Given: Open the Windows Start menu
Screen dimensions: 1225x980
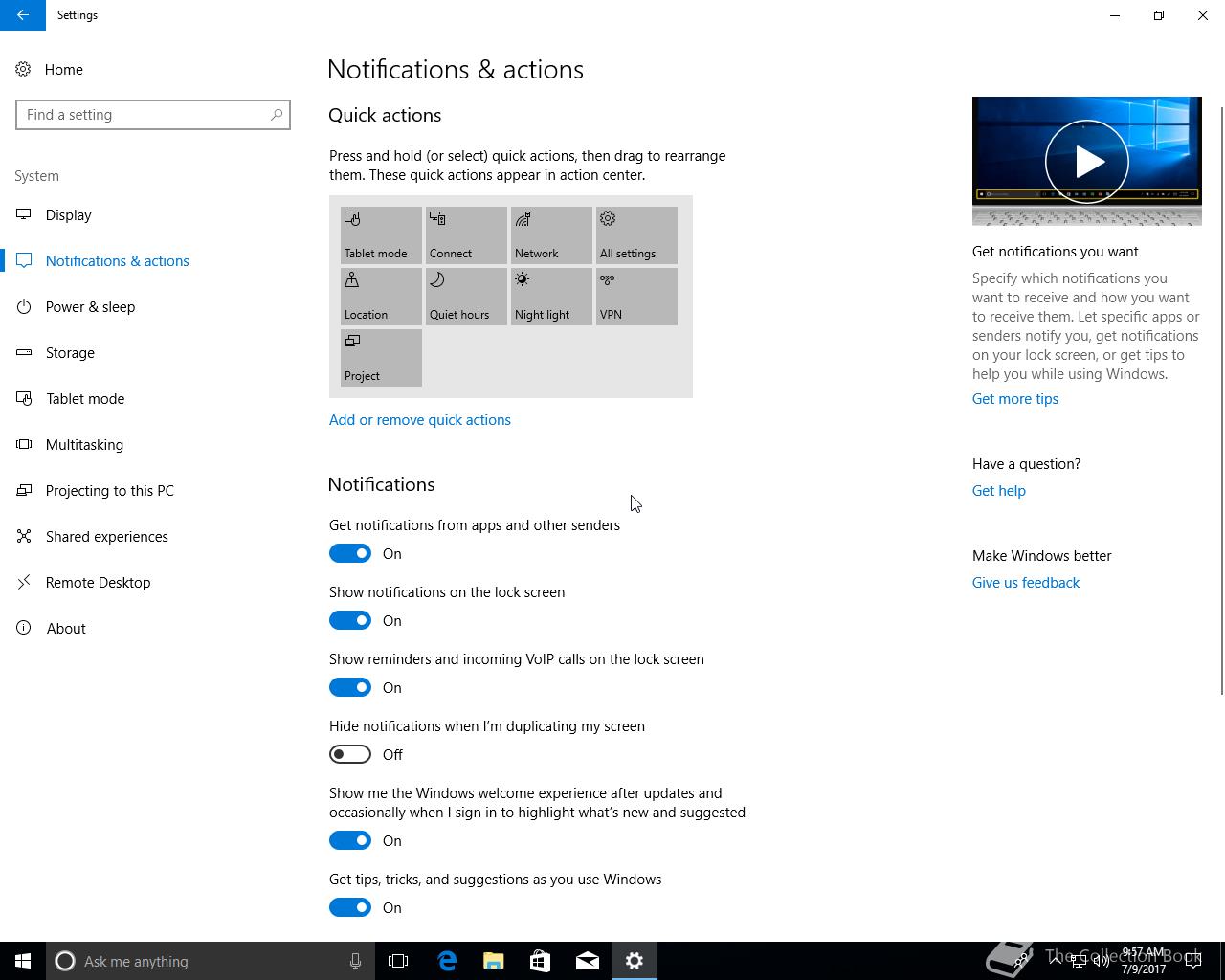Looking at the screenshot, I should (23, 961).
